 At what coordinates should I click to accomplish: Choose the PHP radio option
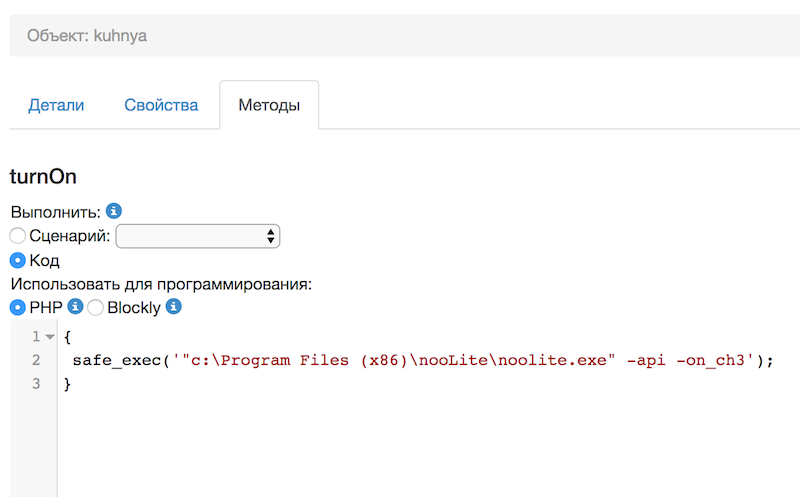pyautogui.click(x=18, y=307)
